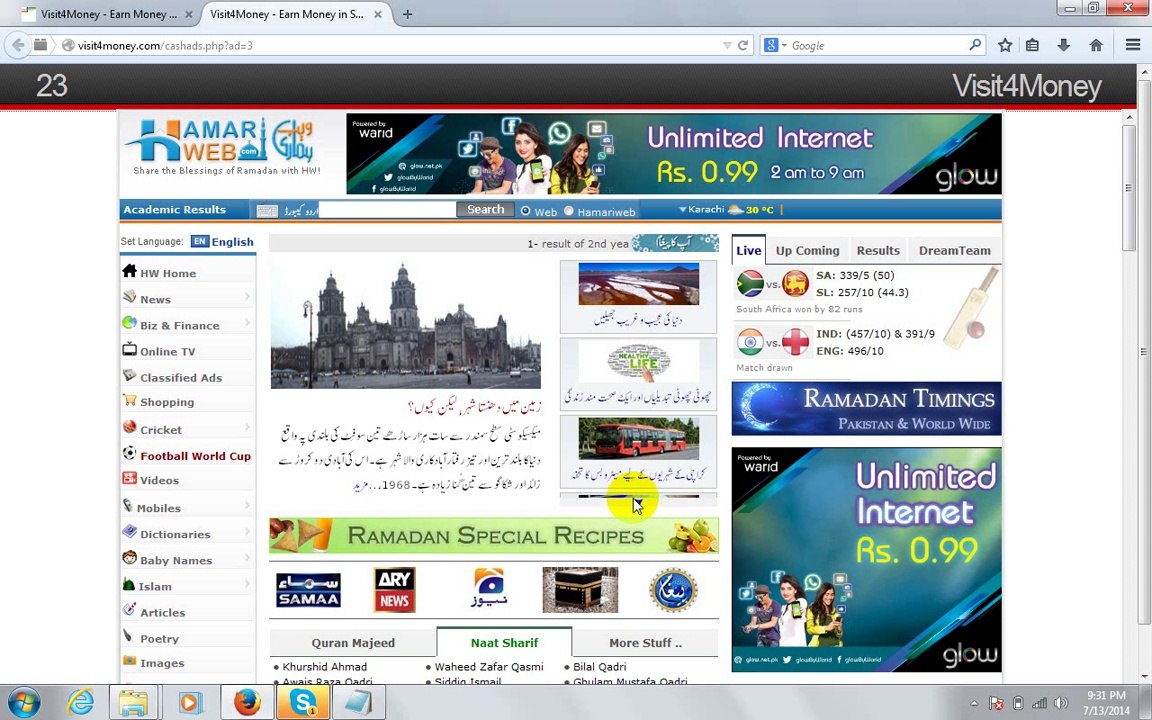
Task: Expand the Biz & Finance submenu
Action: tap(247, 323)
